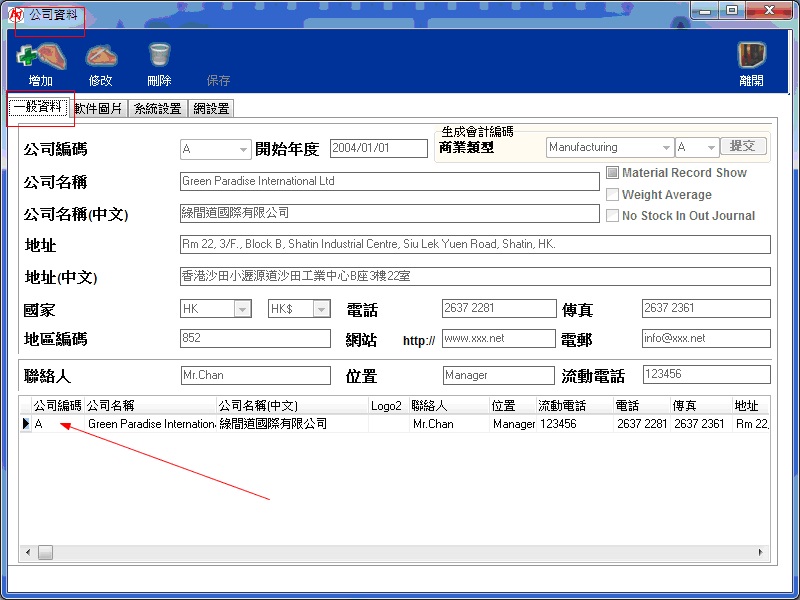Open the 公司編碼 dropdown showing A
The image size is (800, 600).
click(243, 149)
